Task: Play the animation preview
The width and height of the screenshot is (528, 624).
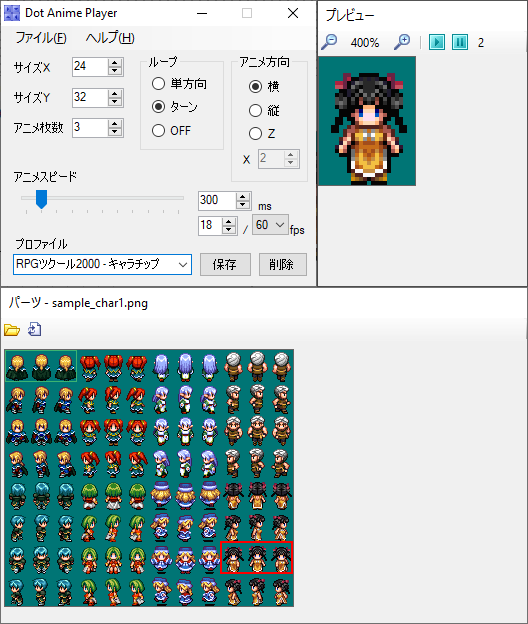Action: point(436,42)
